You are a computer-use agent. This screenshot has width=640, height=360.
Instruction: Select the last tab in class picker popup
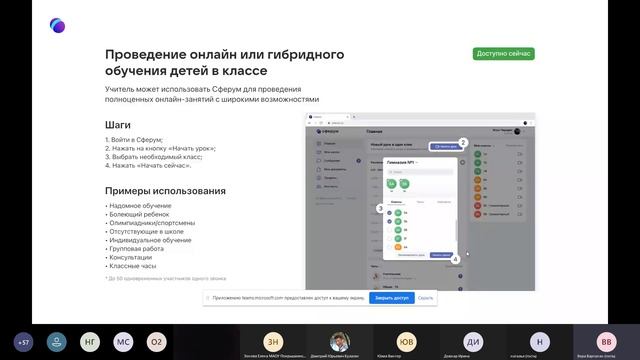click(x=444, y=202)
